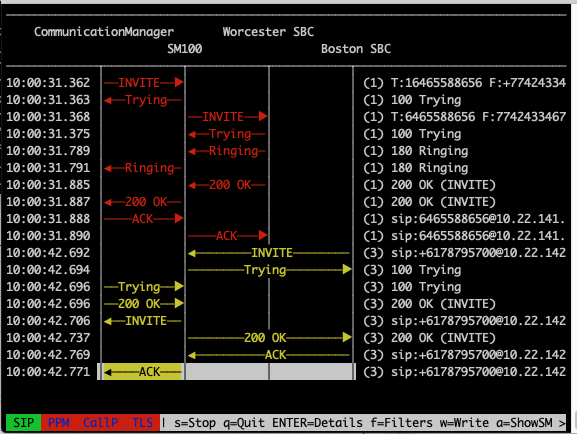This screenshot has height=434, width=577.
Task: Select the yellow Trying arrow at 10:00:42.694
Action: [269, 270]
